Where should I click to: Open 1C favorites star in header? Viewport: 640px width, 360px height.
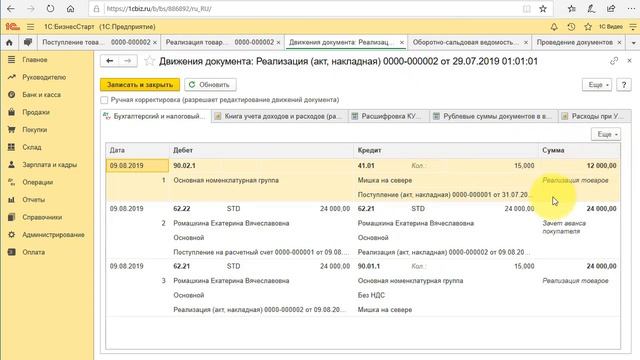coord(588,27)
